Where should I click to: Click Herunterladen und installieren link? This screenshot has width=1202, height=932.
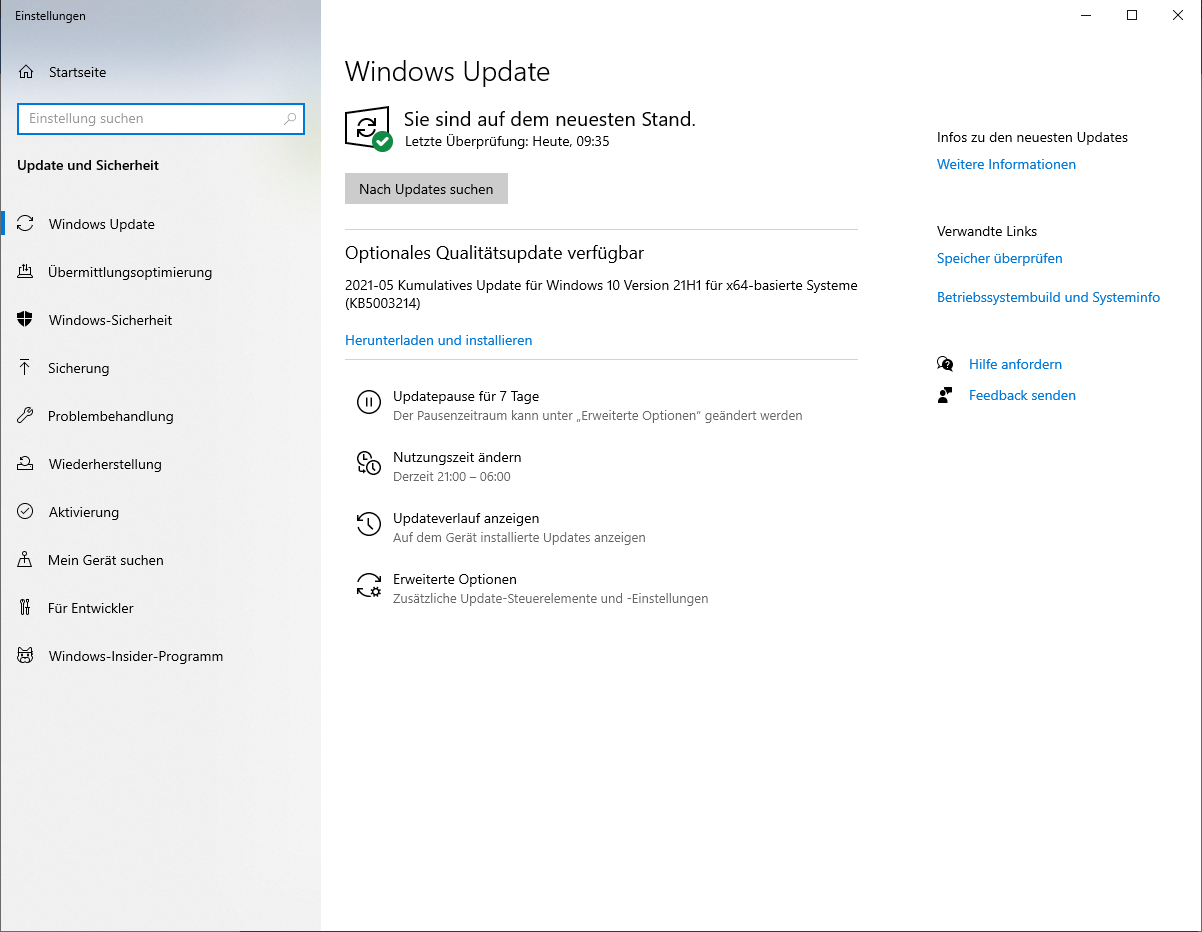point(438,340)
